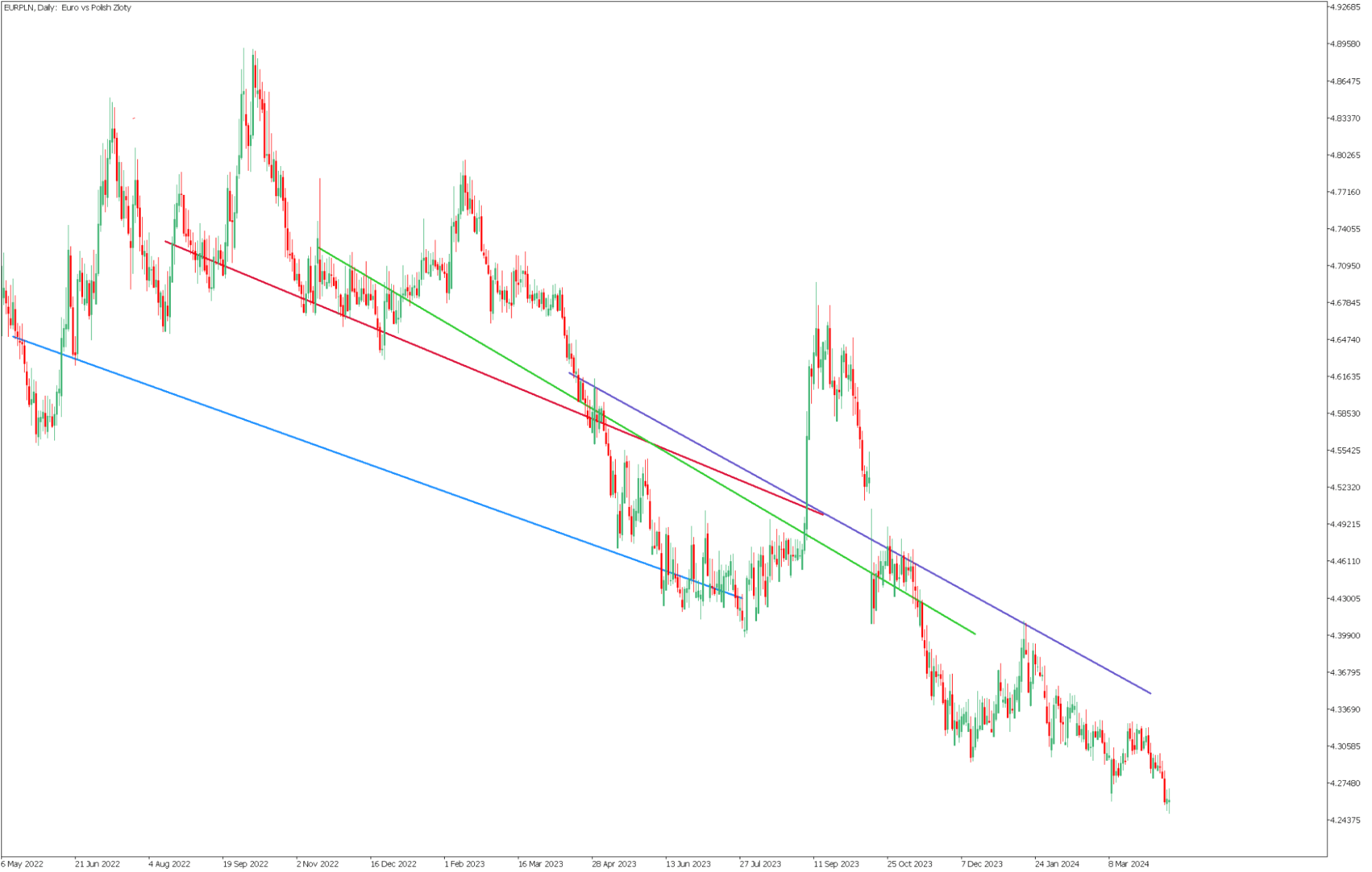Click the 4.55425 price label
Screen dimensions: 1372x872
[x=1345, y=451]
